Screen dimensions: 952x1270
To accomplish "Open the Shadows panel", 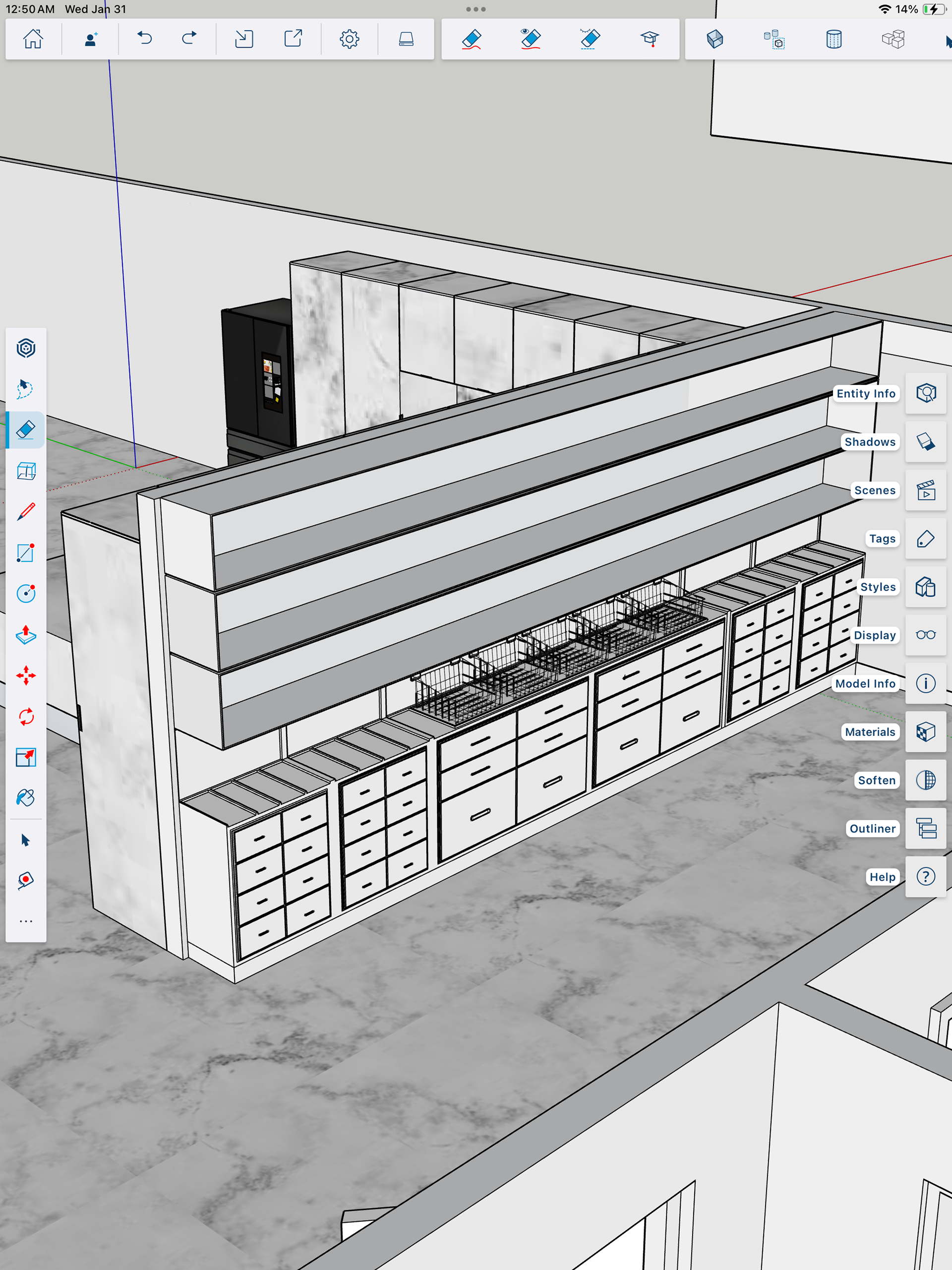I will point(925,442).
